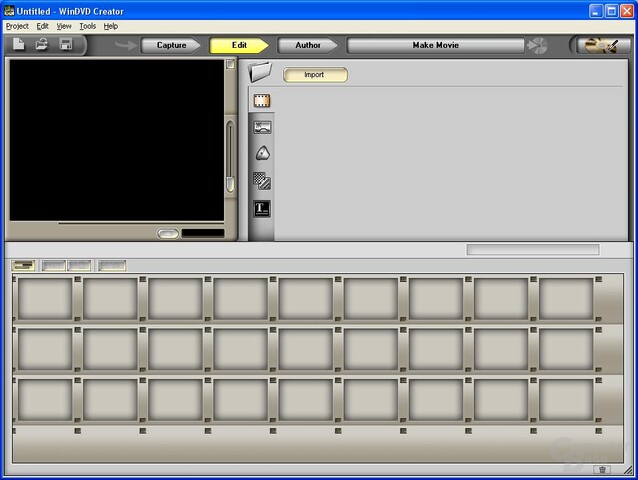Open the disc and paintbrush utility icon
Screen dimensions: 638x480
point(601,46)
